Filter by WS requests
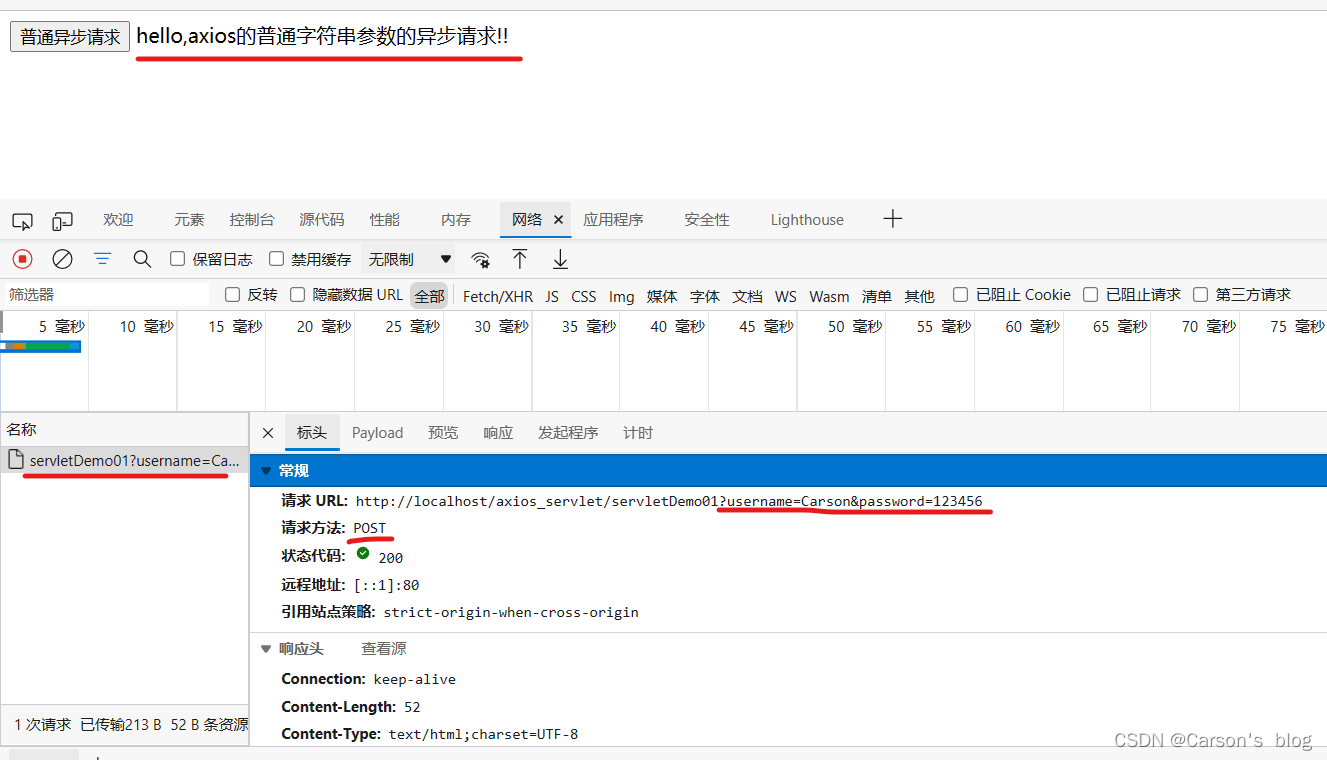The image size is (1327, 760). point(786,296)
